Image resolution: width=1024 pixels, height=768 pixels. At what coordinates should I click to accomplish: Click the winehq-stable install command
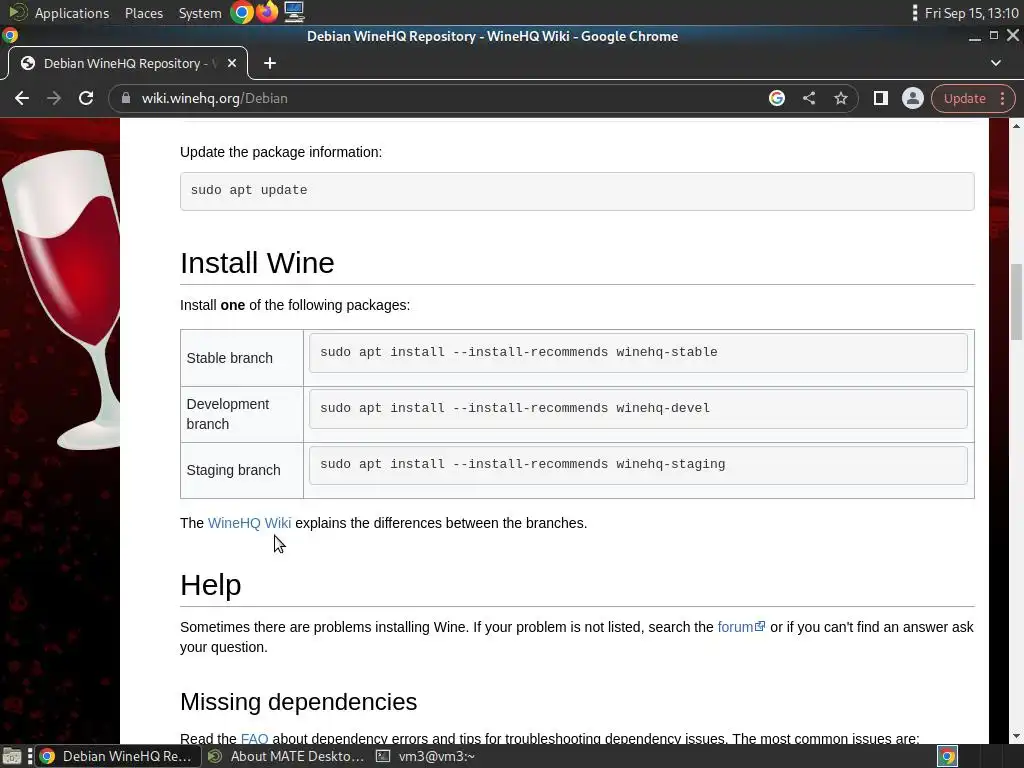tap(637, 353)
